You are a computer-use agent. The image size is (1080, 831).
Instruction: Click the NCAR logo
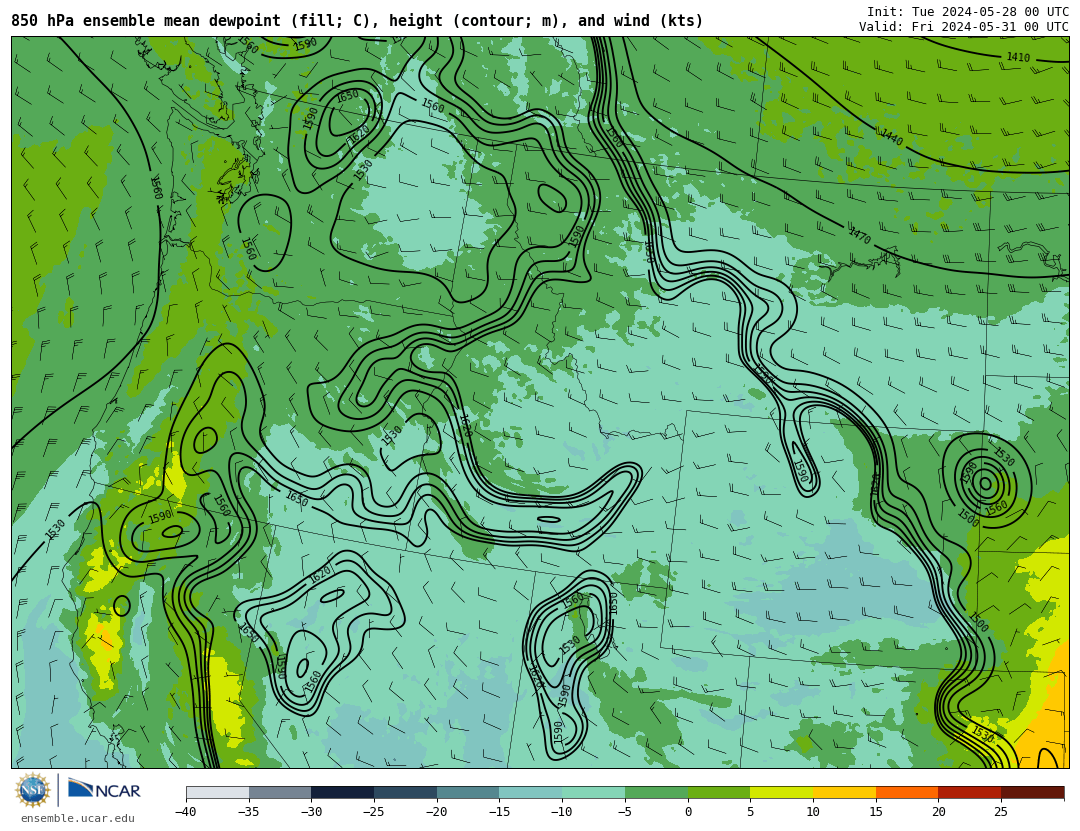click(x=104, y=789)
